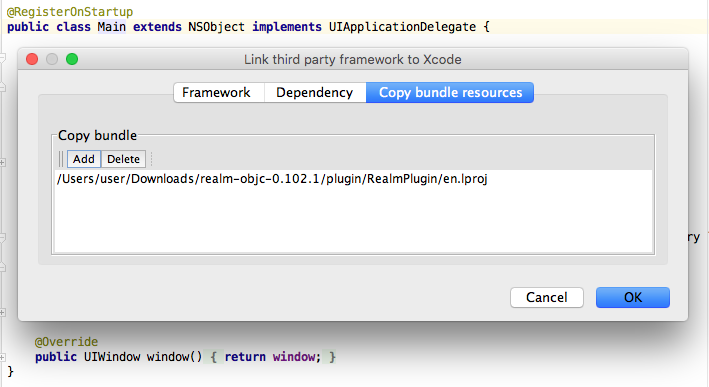Screen dimensions: 709x387
Task: Click the gray minimize window button
Action: [x=52, y=59]
